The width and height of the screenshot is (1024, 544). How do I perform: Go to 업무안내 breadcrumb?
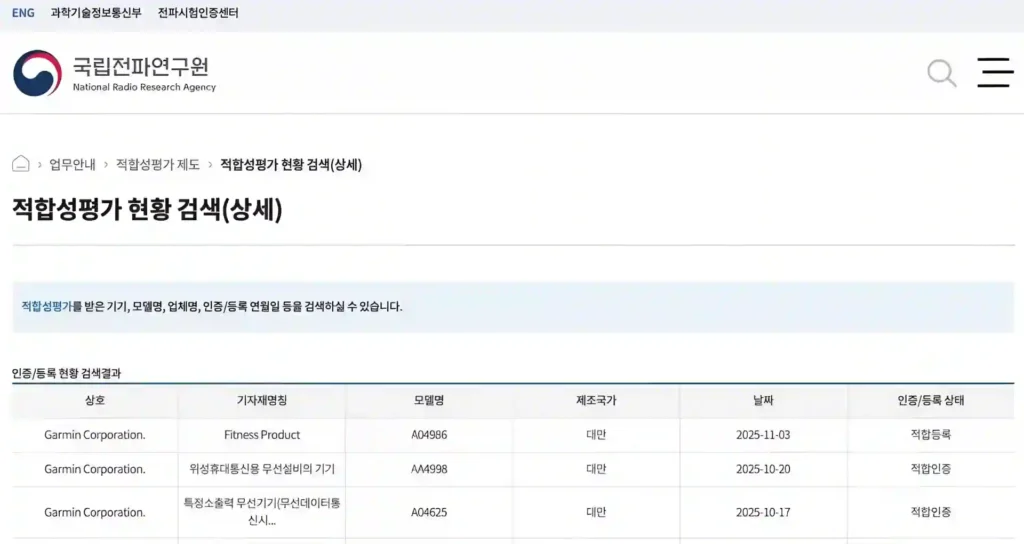tap(72, 165)
